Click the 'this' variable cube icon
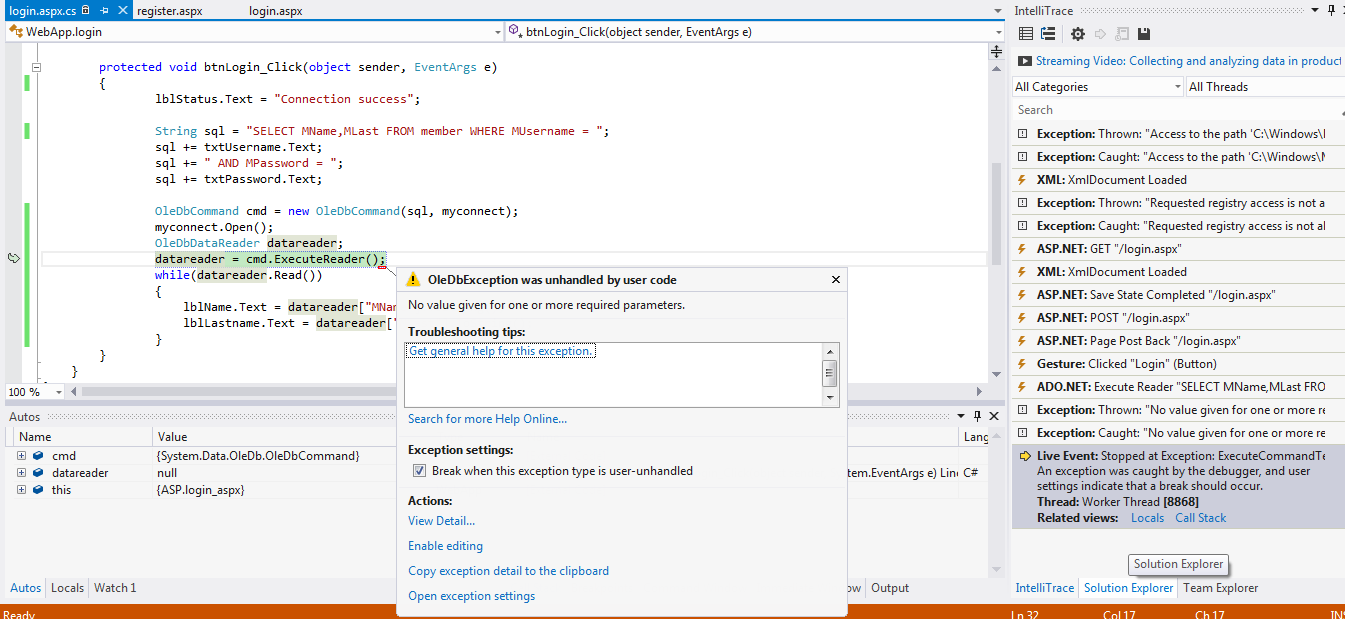Image resolution: width=1345 pixels, height=619 pixels. tap(38, 490)
